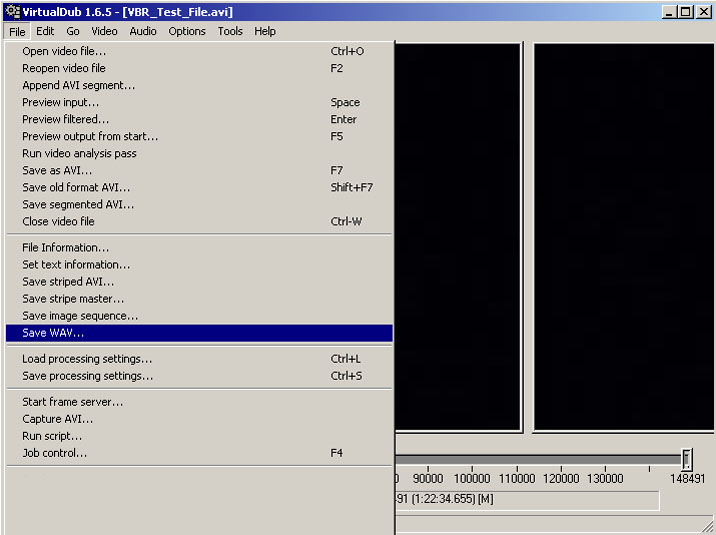Open the File menu
716x535 pixels.
point(17,31)
